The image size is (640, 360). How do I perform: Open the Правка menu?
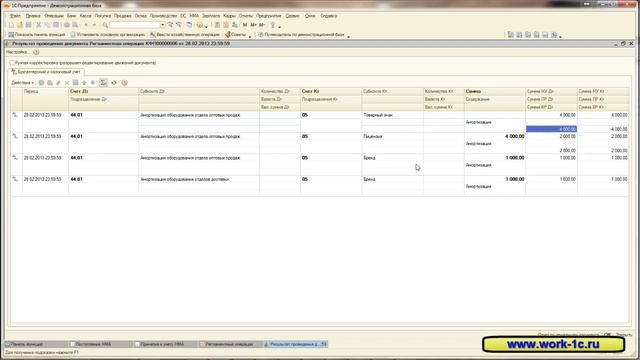[33, 16]
